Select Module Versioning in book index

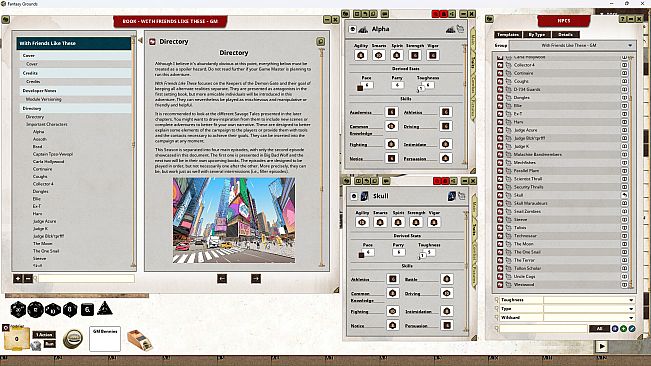pyautogui.click(x=44, y=100)
